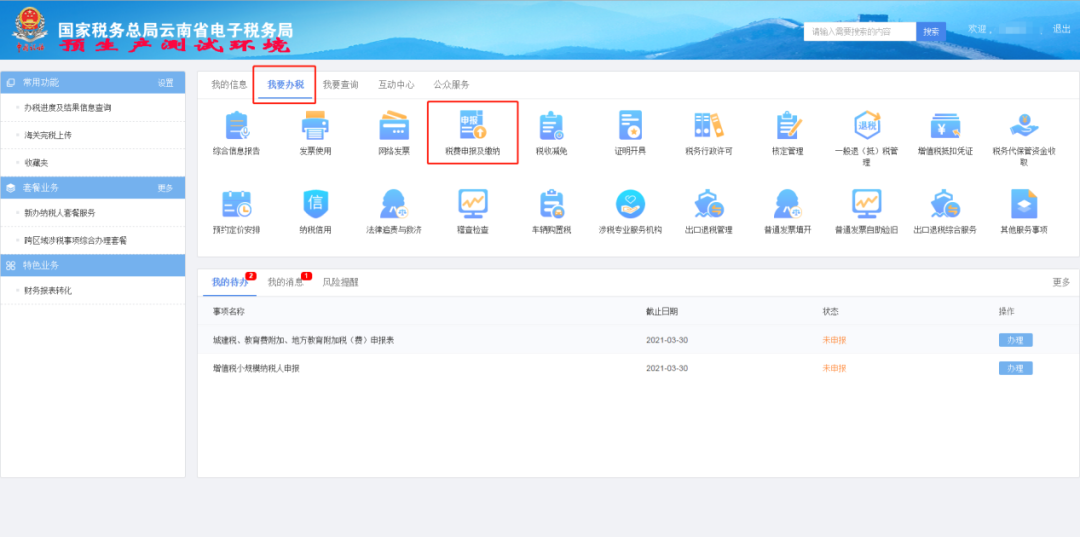The width and height of the screenshot is (1080, 537).
Task: Click 更多 link in to-do panel
Action: 1061,282
